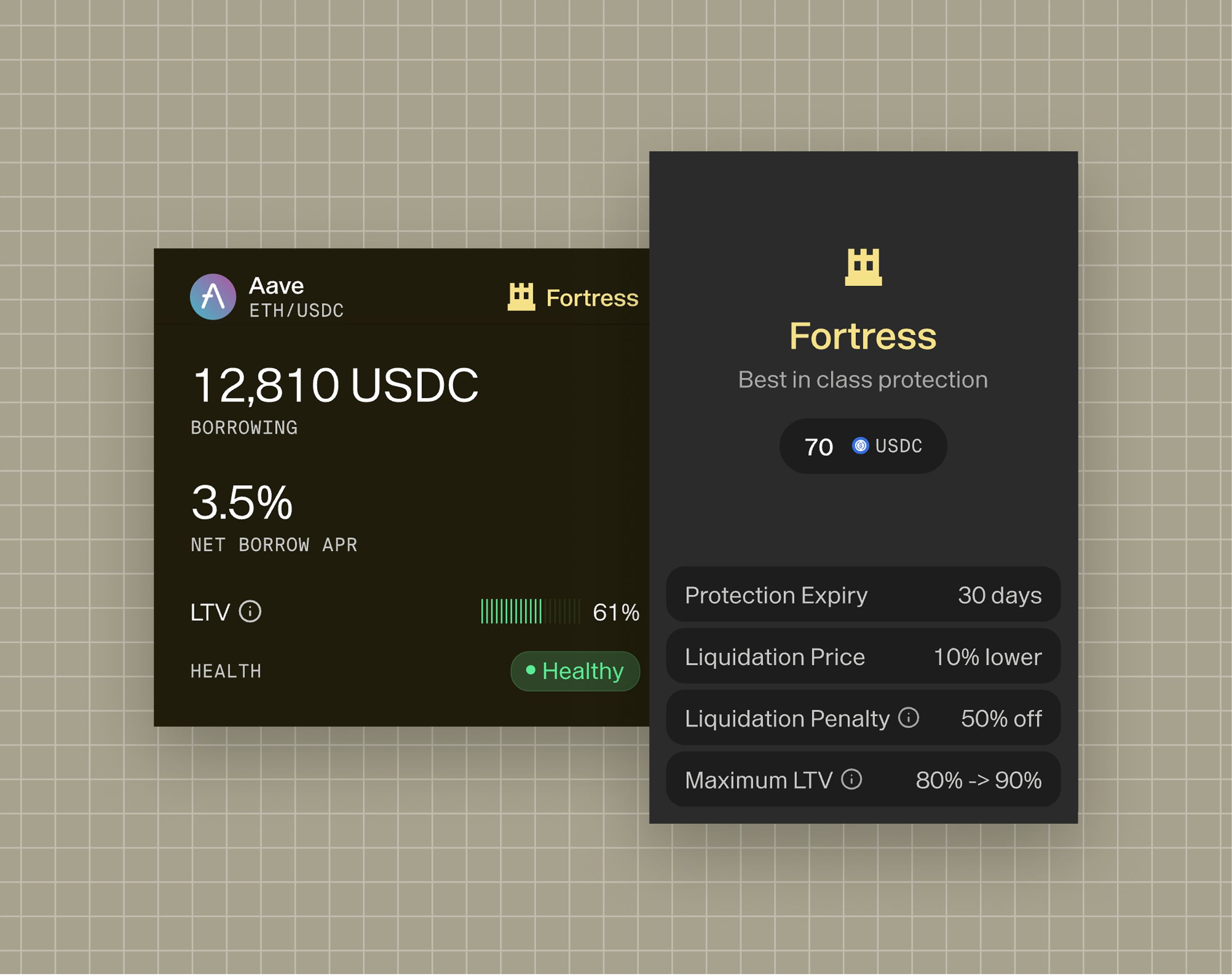Select the Liquidation Price row
Image resolution: width=1232 pixels, height=975 pixels.
[x=863, y=656]
